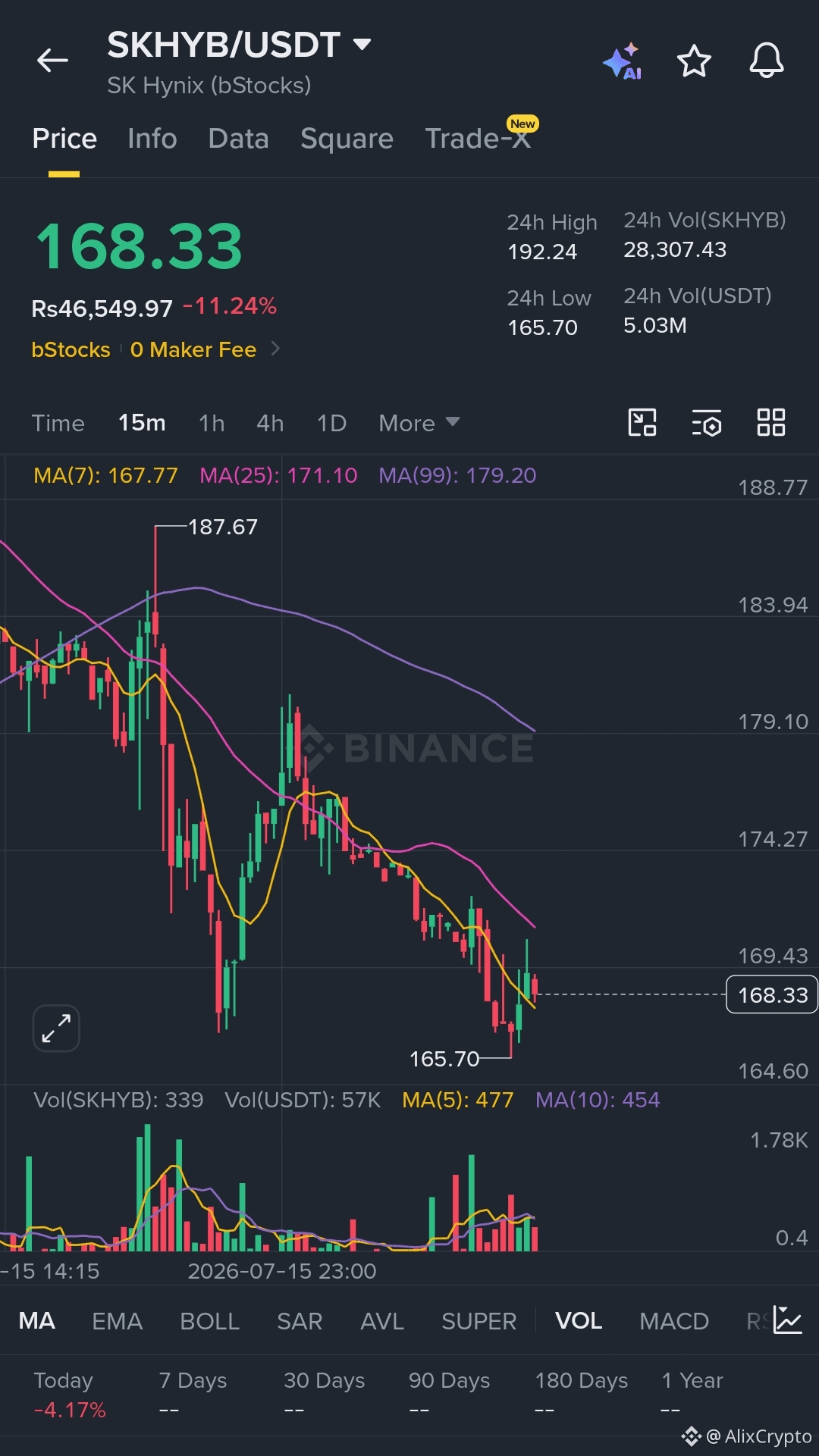Tap the 2026-07-15 23:00 time label
Image resolution: width=819 pixels, height=1456 pixels.
point(282,1271)
